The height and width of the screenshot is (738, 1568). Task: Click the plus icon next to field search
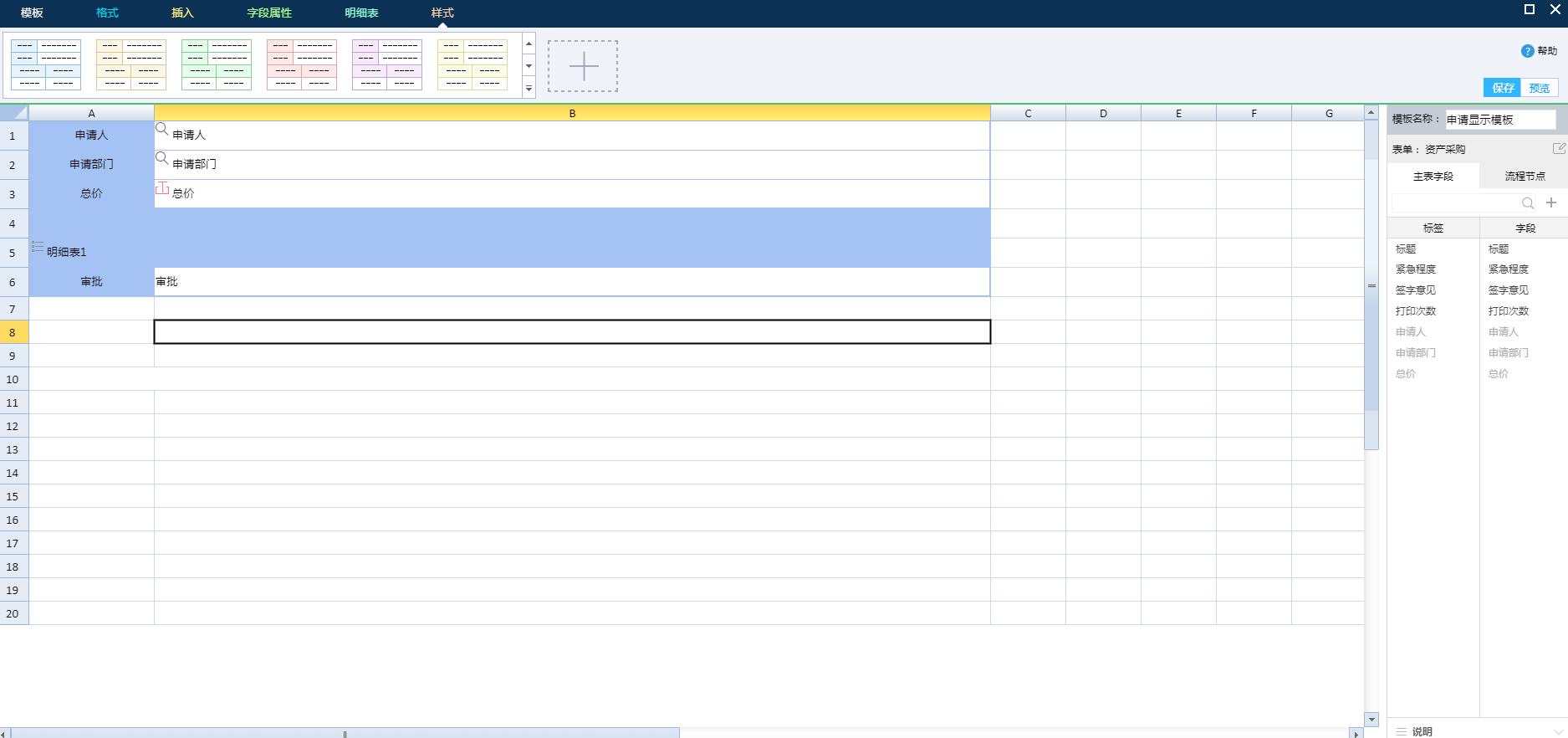pos(1551,202)
